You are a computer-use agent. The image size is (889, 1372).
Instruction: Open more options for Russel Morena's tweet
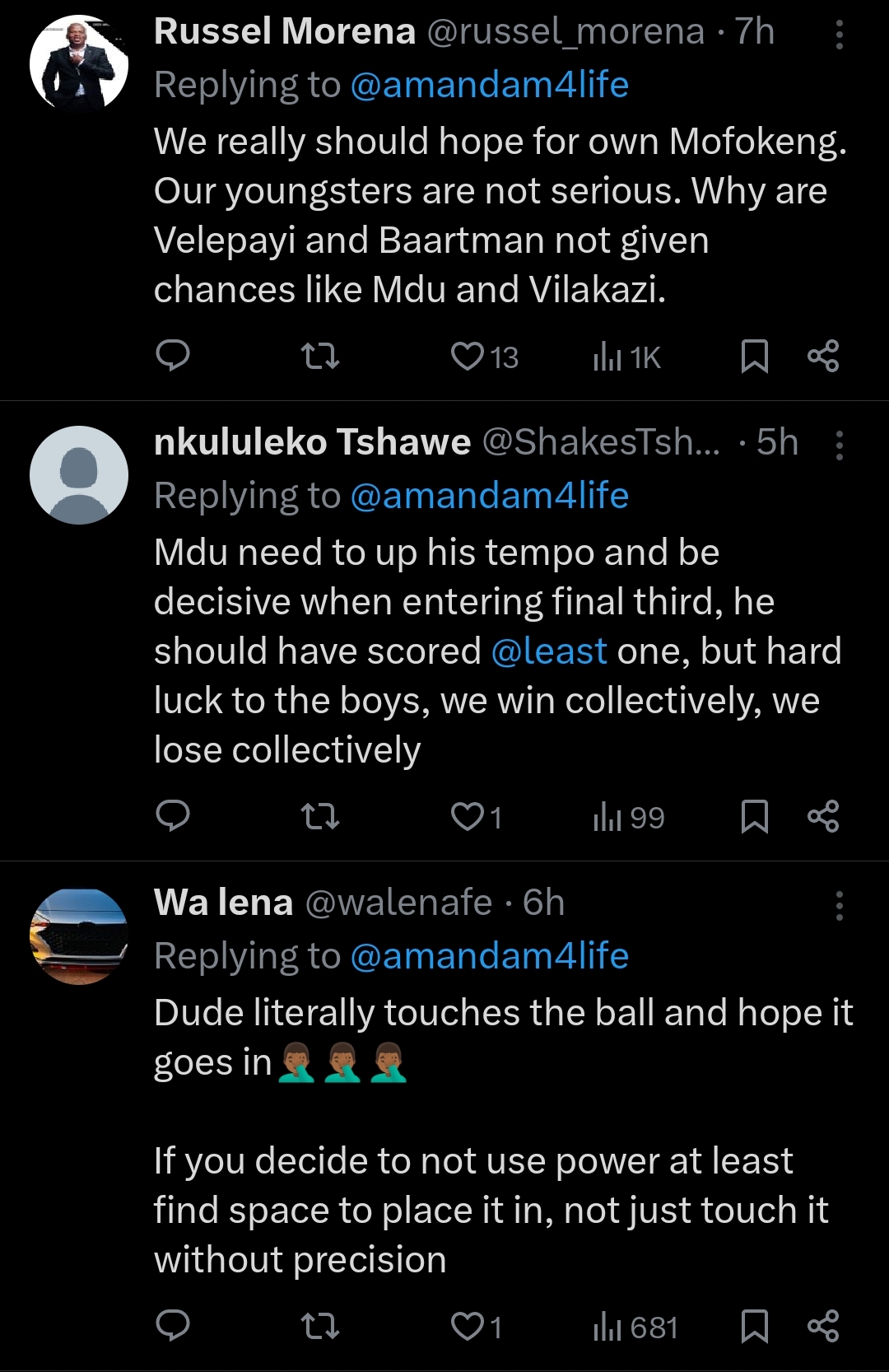(x=839, y=35)
